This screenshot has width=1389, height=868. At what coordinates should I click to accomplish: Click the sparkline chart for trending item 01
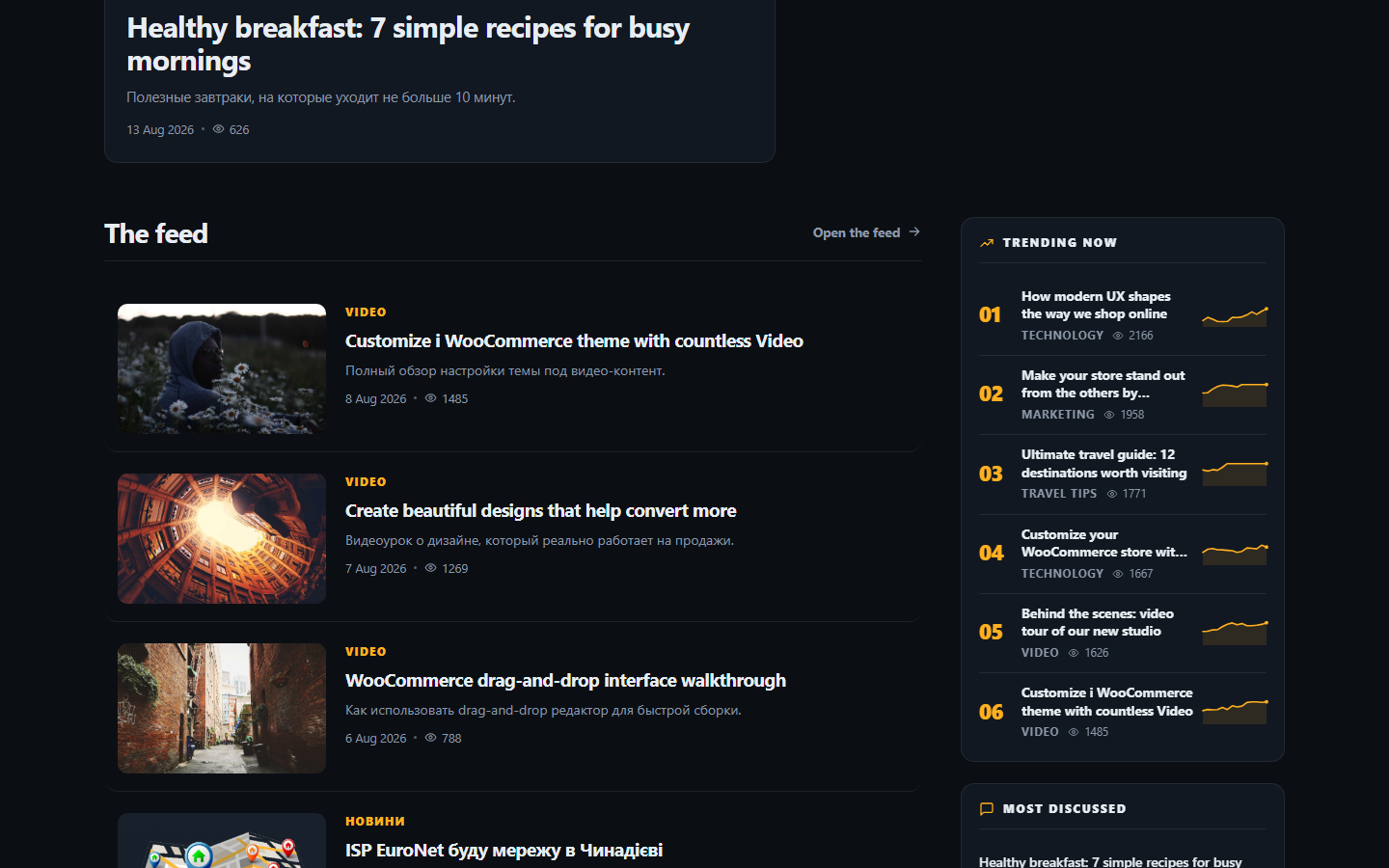[x=1235, y=316]
